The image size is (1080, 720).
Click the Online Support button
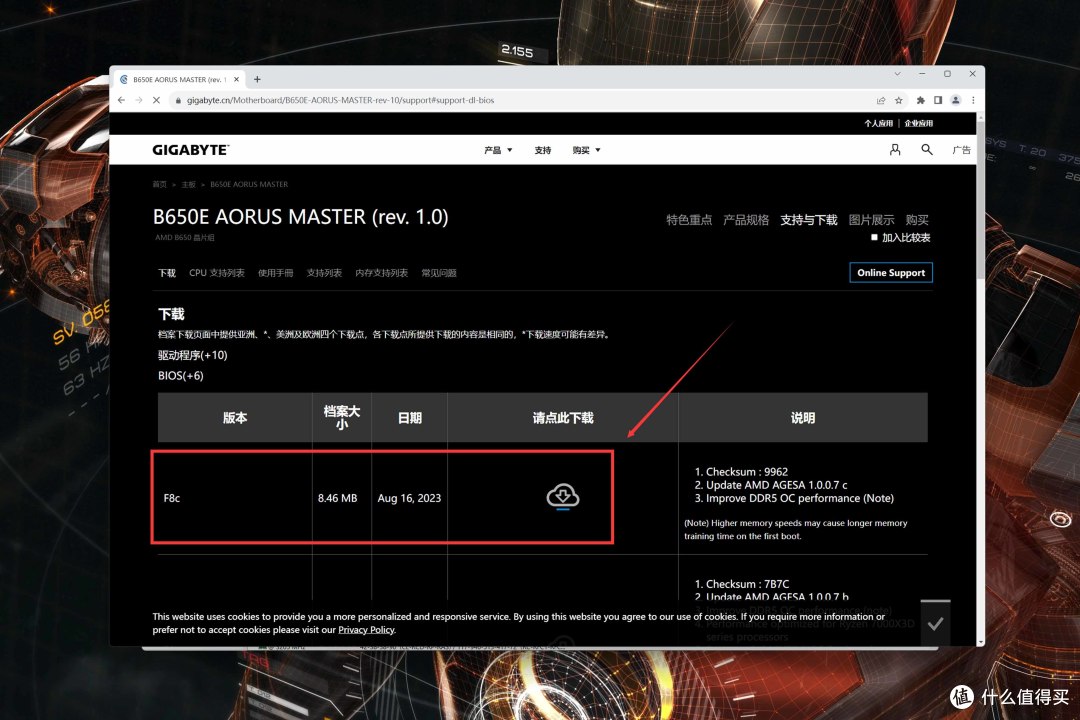coord(891,273)
